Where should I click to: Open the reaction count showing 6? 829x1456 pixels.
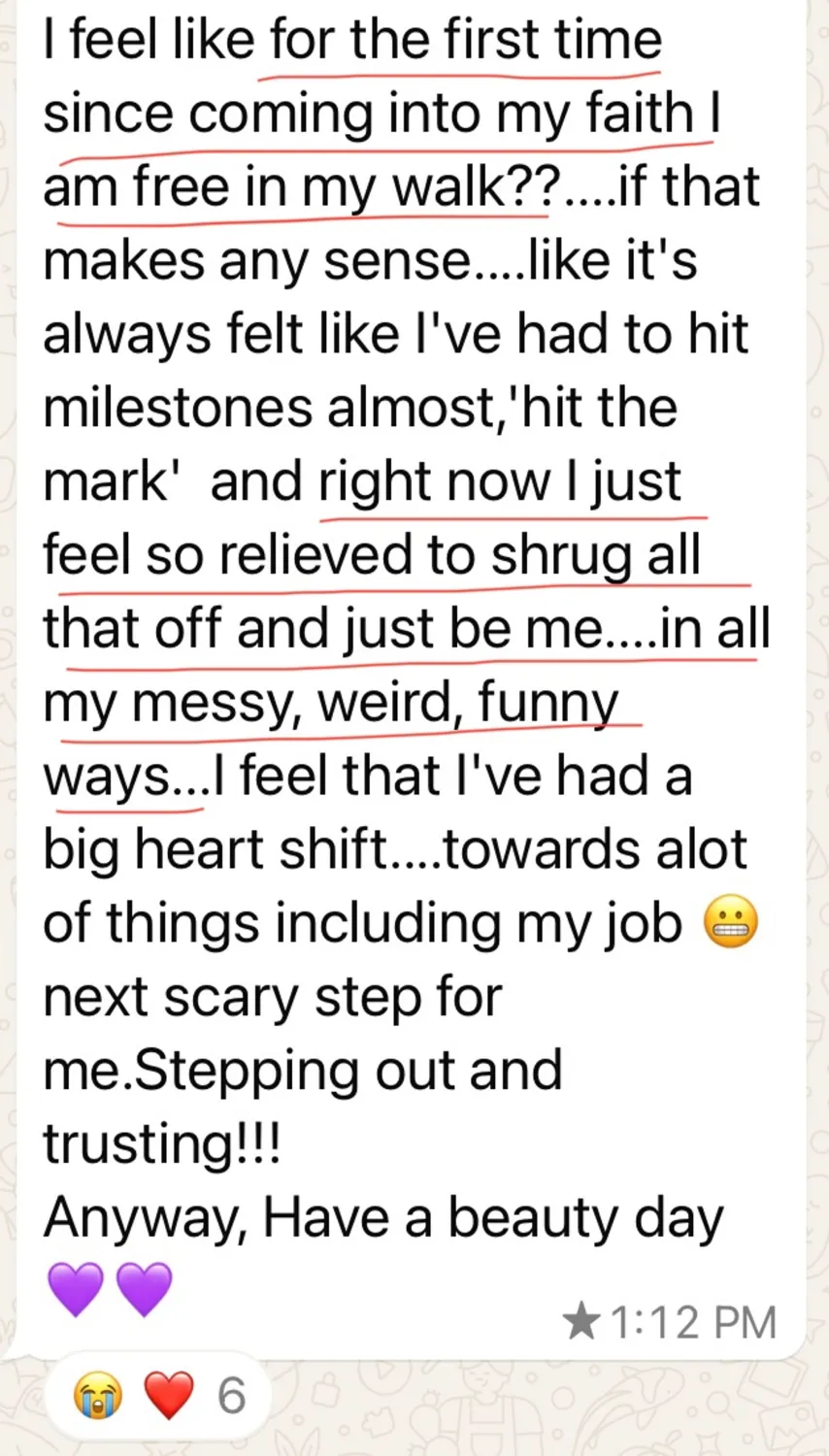[x=231, y=1396]
